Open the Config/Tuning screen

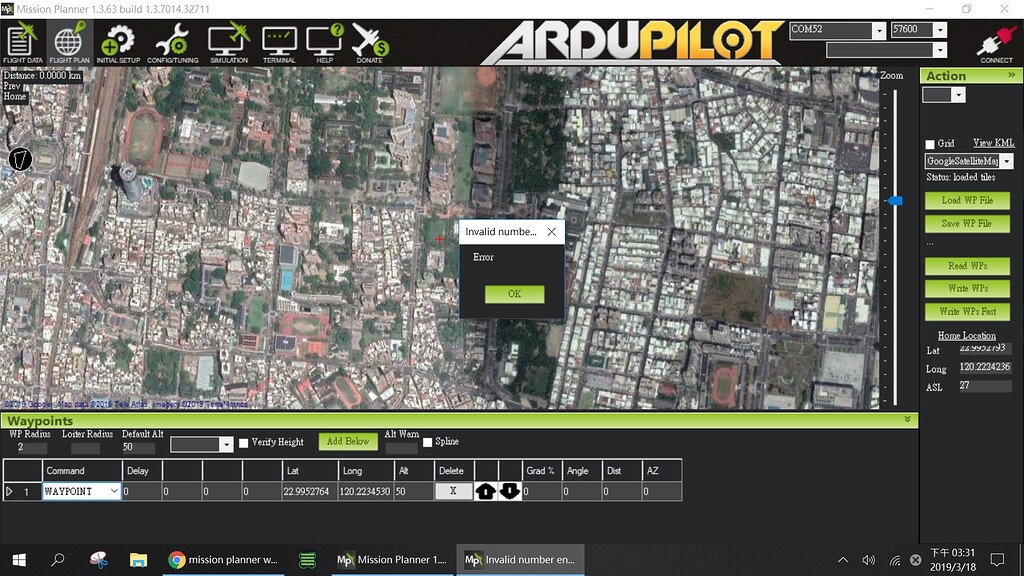coord(172,42)
